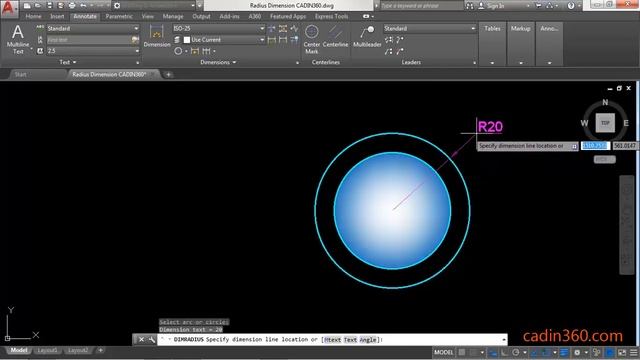The width and height of the screenshot is (640, 360).
Task: Click the ViewCube TOP face
Action: [x=605, y=123]
